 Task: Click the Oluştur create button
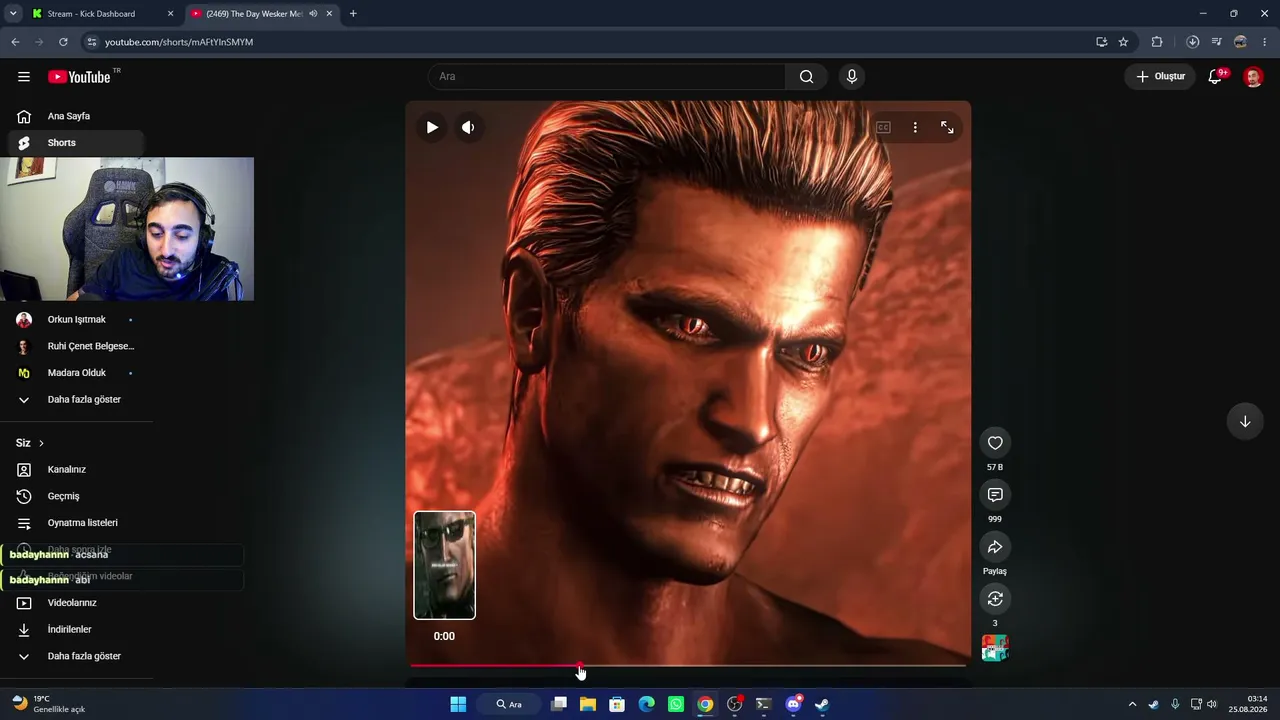point(1160,77)
